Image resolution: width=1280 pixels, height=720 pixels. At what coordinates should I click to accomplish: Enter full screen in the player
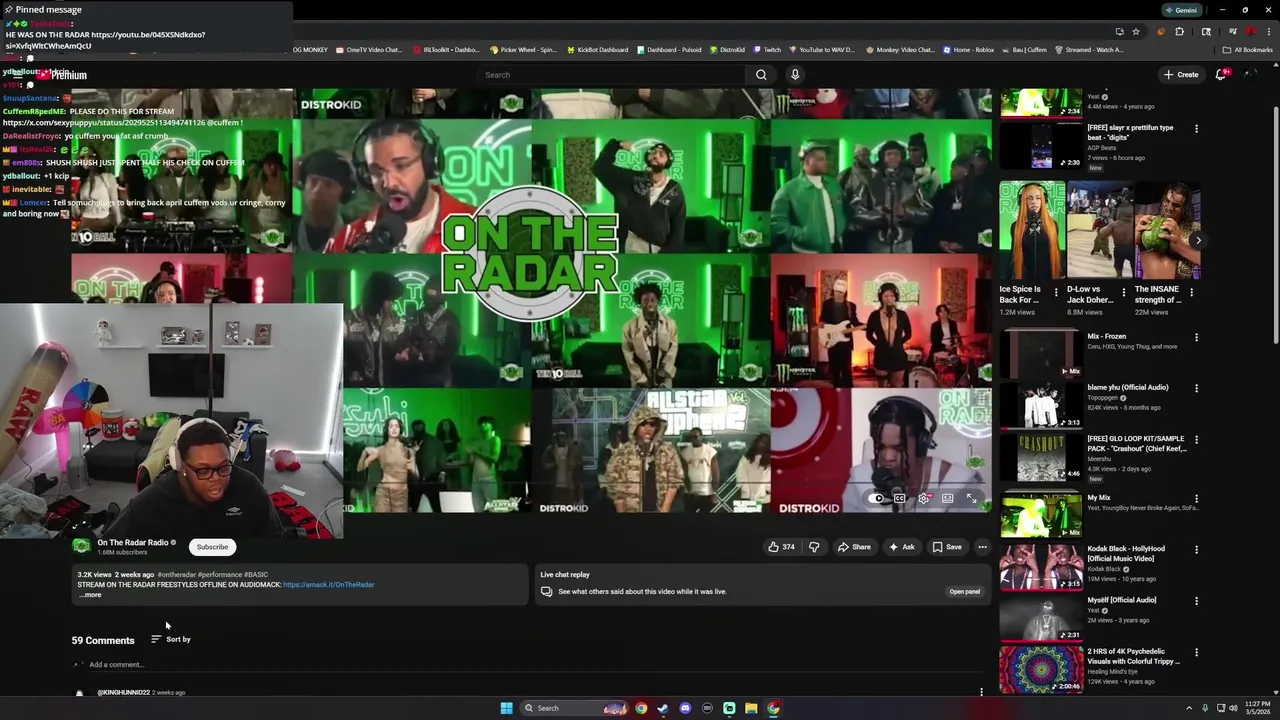971,498
